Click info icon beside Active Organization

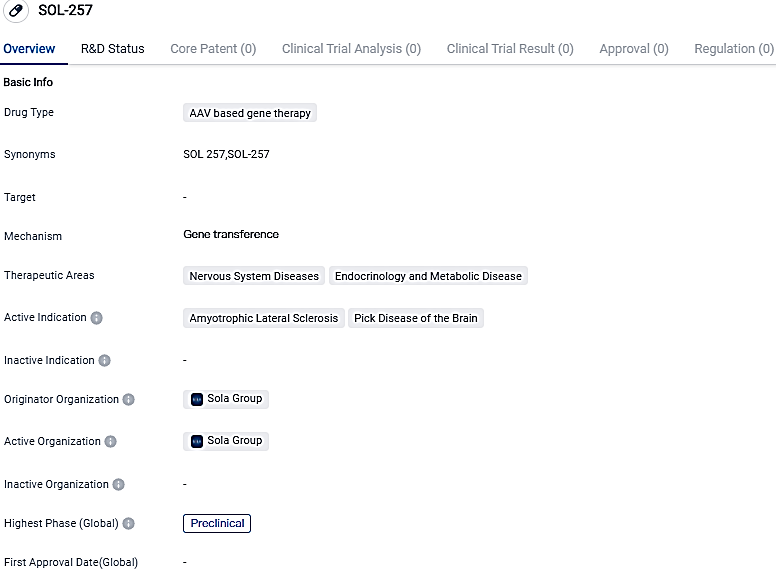click(111, 441)
